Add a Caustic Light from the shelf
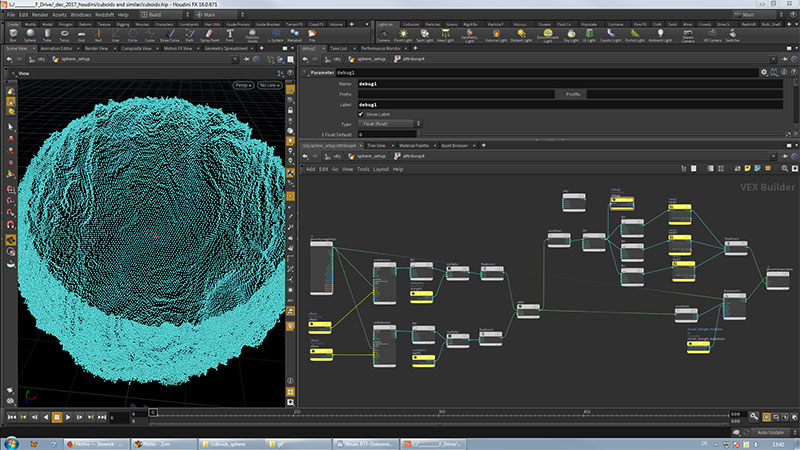Image resolution: width=800 pixels, height=450 pixels. pyautogui.click(x=610, y=35)
